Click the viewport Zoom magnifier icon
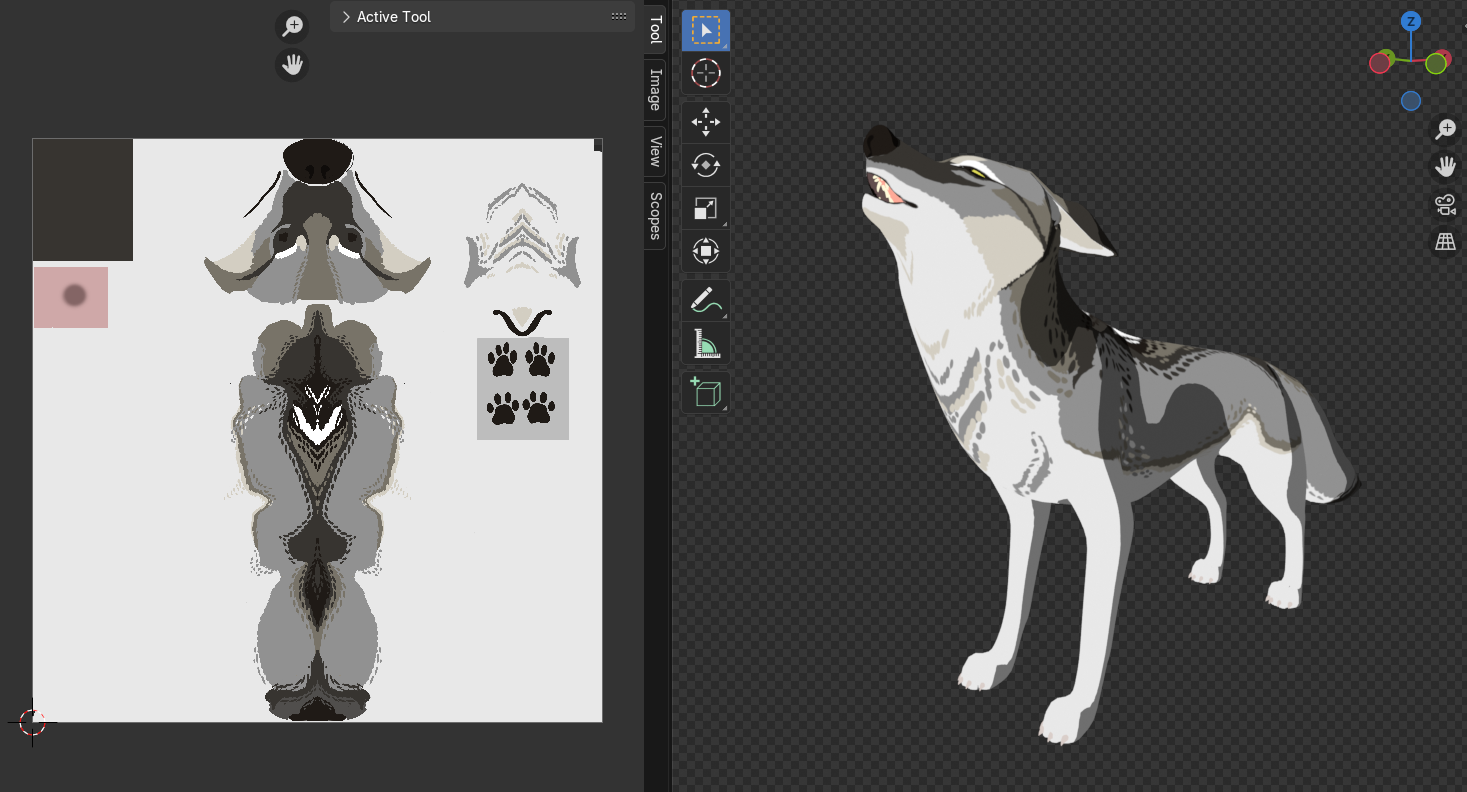Viewport: 1467px width, 792px height. [1446, 129]
